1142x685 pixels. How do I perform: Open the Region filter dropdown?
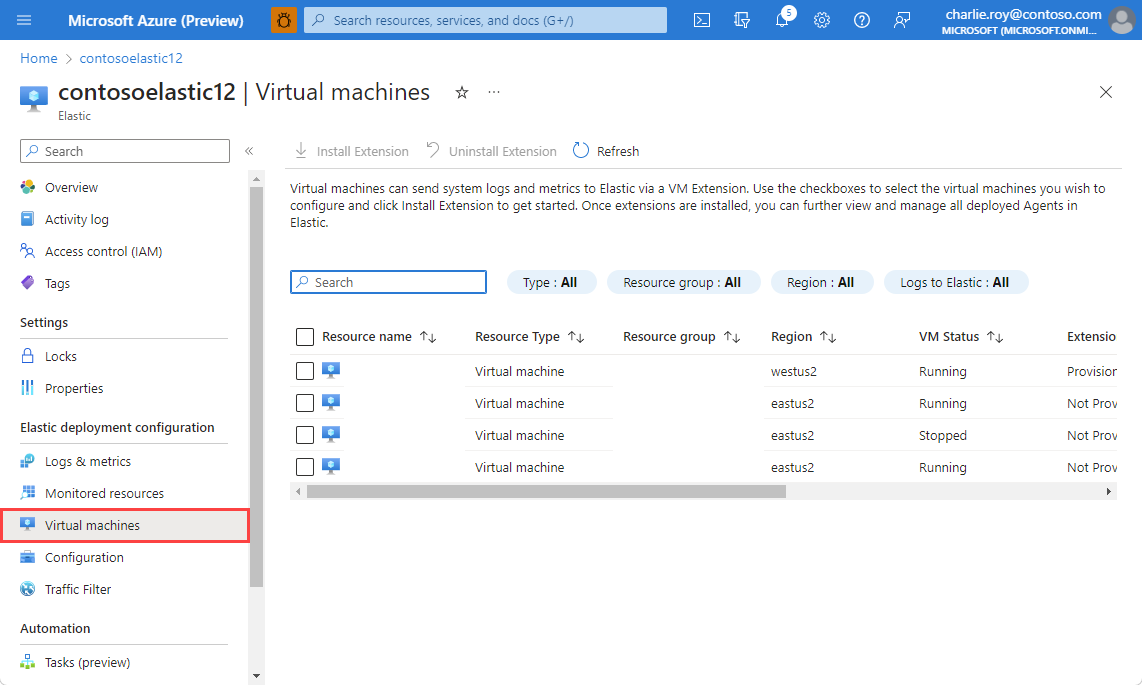(820, 283)
